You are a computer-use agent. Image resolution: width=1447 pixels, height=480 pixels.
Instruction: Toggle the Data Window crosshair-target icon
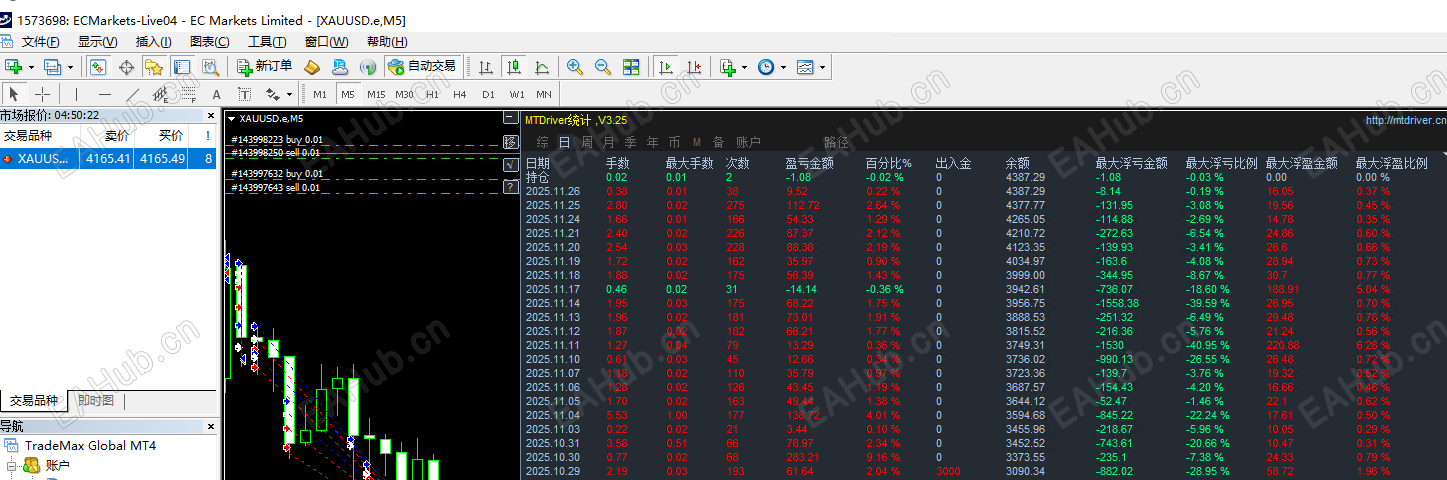point(126,67)
